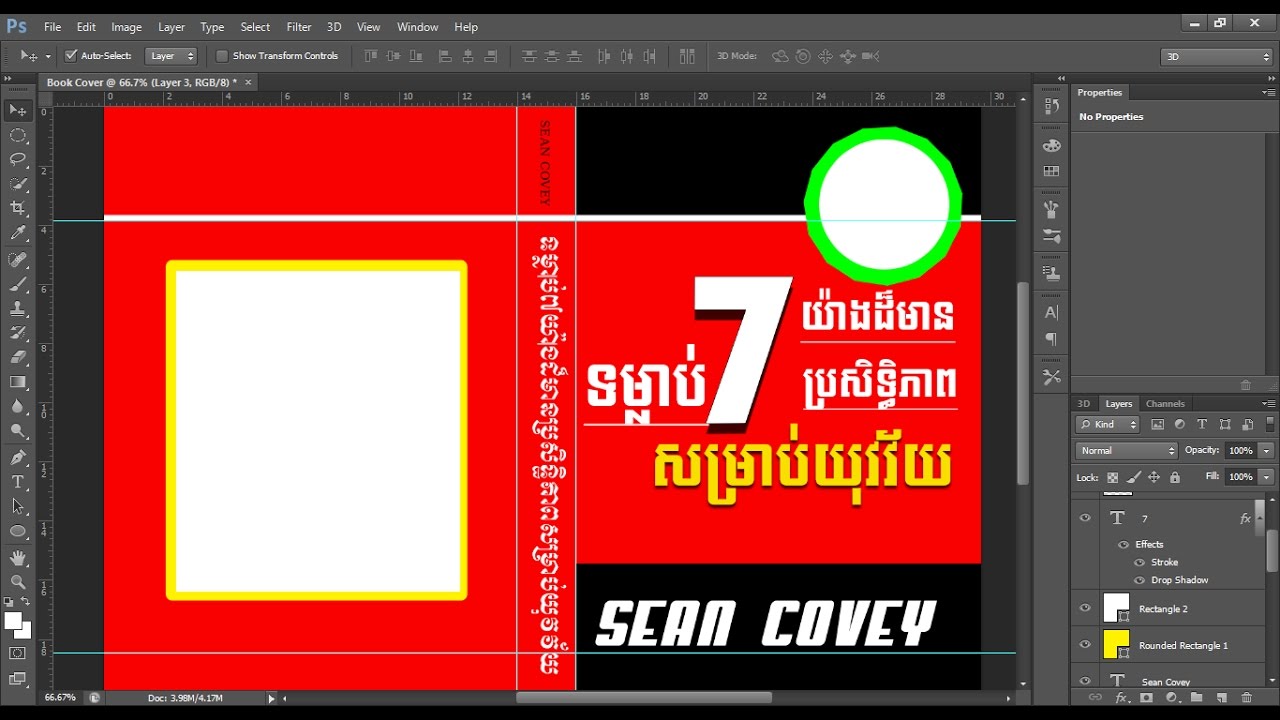Select the Eraser tool
The image size is (1280, 720).
(x=18, y=356)
